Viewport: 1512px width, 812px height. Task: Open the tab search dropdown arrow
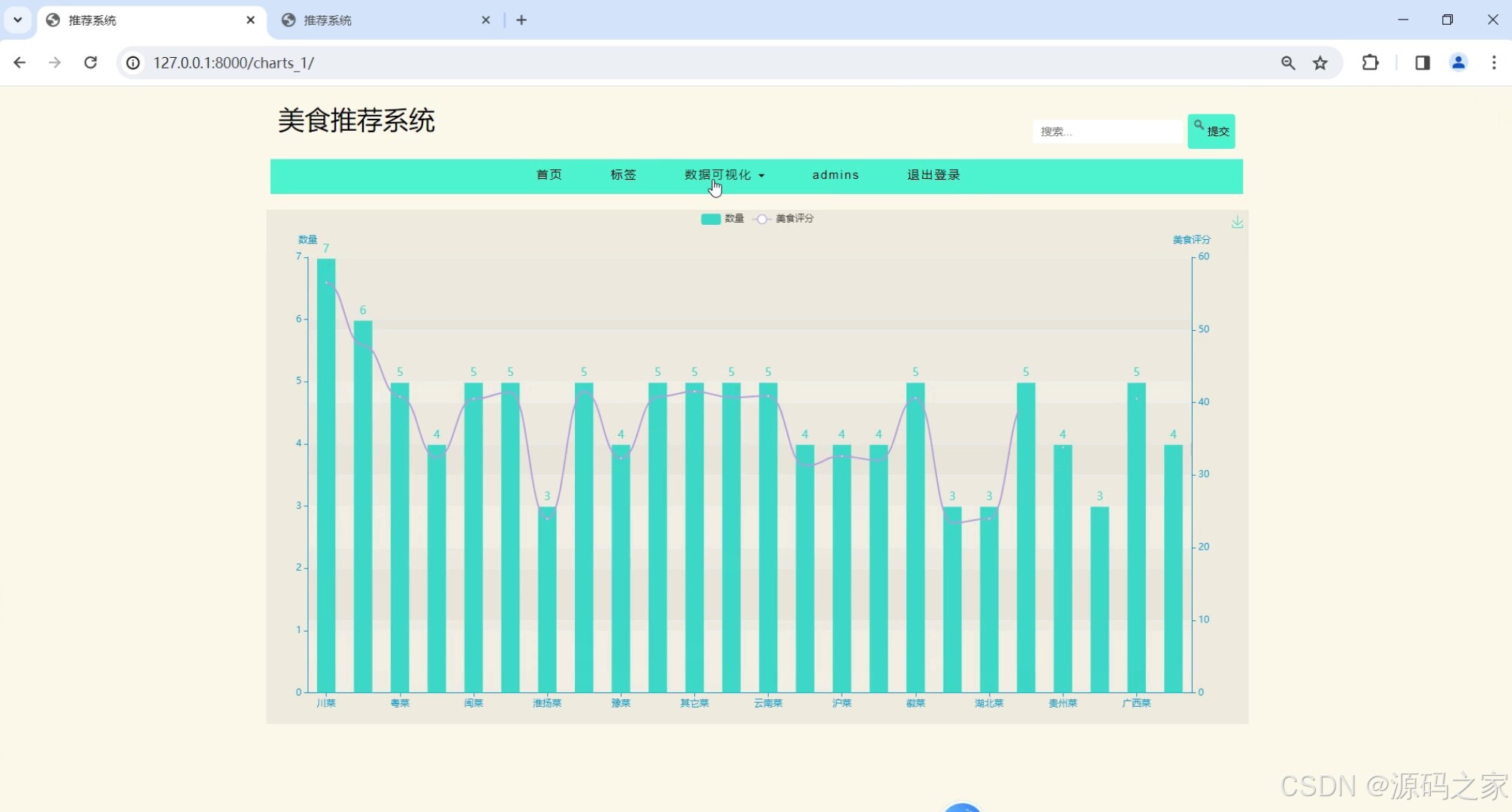click(x=17, y=20)
